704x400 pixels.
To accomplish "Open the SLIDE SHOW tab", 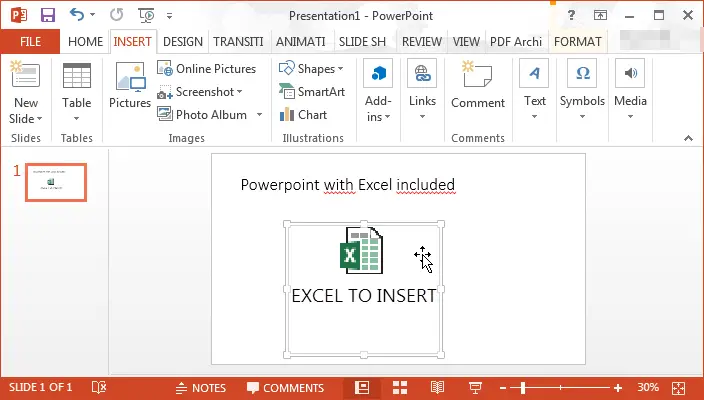I will tap(362, 42).
